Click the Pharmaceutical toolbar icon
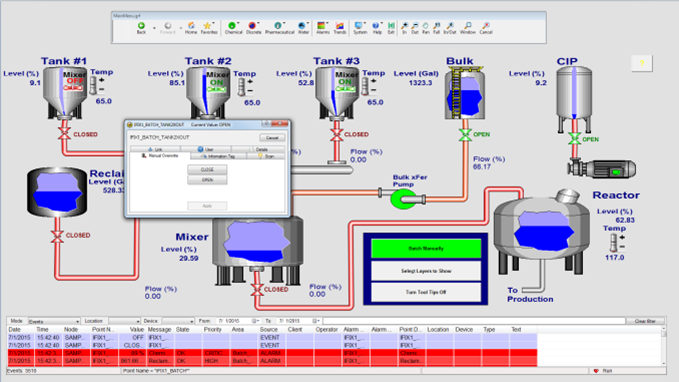The height and width of the screenshot is (382, 679). (279, 28)
